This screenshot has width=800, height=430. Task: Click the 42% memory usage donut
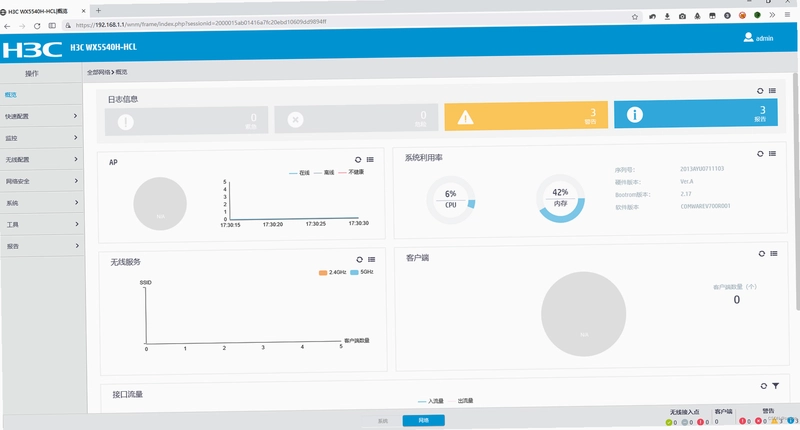click(560, 198)
